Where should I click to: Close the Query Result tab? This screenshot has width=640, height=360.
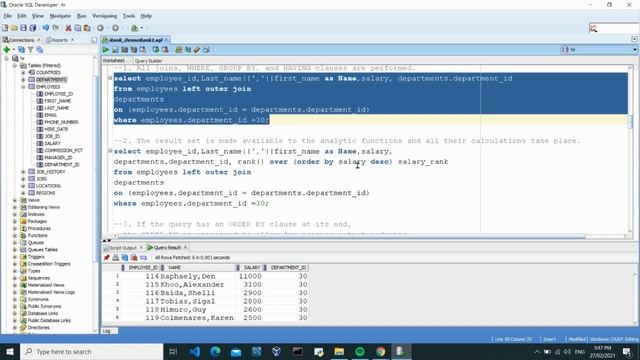pyautogui.click(x=185, y=247)
